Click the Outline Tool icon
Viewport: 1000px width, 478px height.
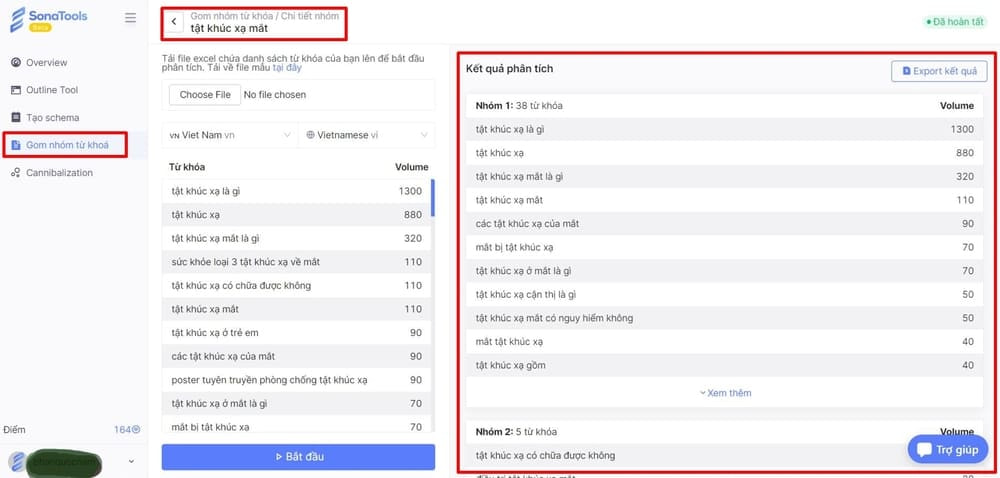click(16, 90)
